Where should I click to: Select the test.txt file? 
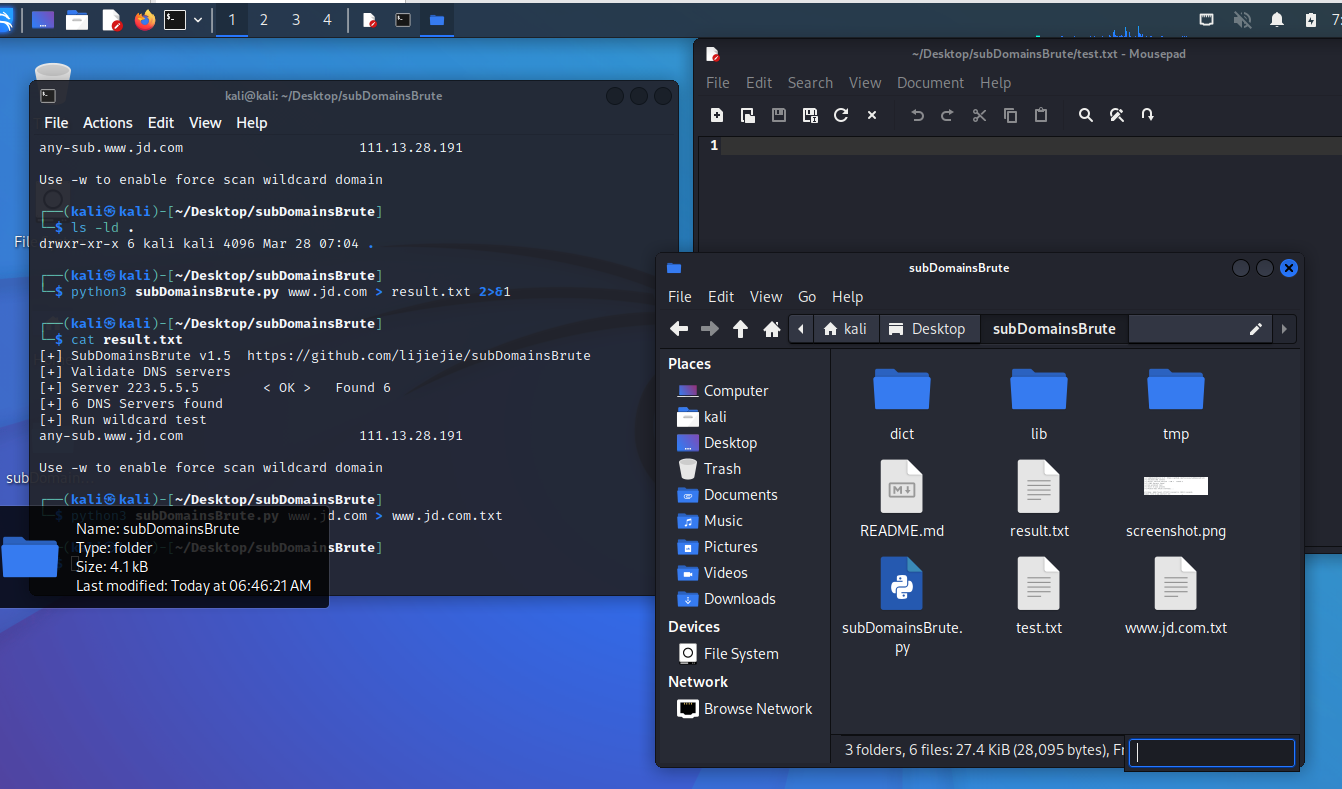(x=1039, y=583)
